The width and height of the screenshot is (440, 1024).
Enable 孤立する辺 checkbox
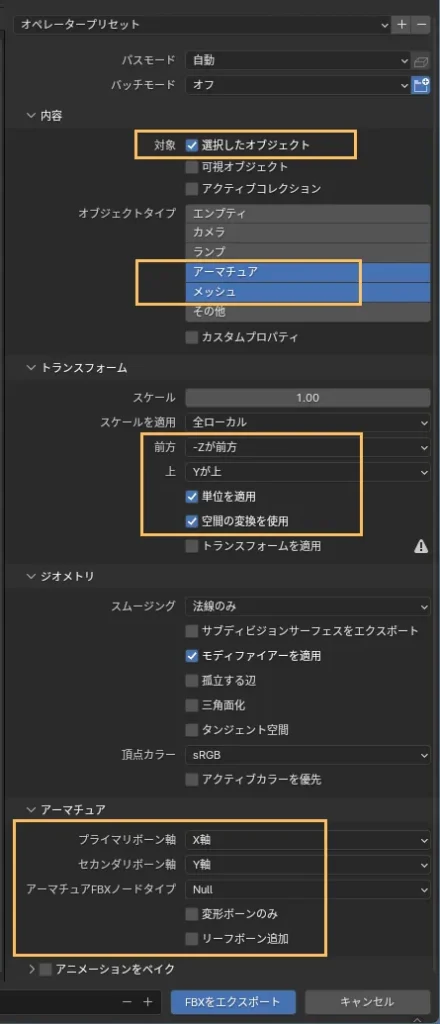(x=191, y=680)
